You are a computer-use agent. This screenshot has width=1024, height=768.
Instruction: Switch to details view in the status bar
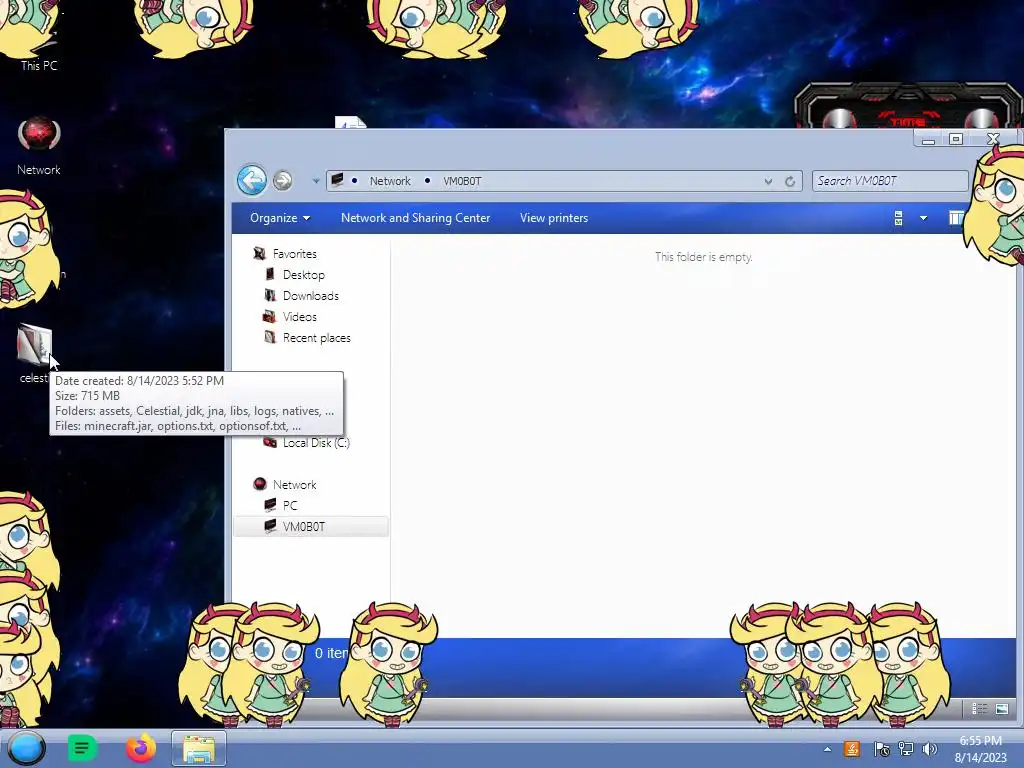pyautogui.click(x=980, y=709)
